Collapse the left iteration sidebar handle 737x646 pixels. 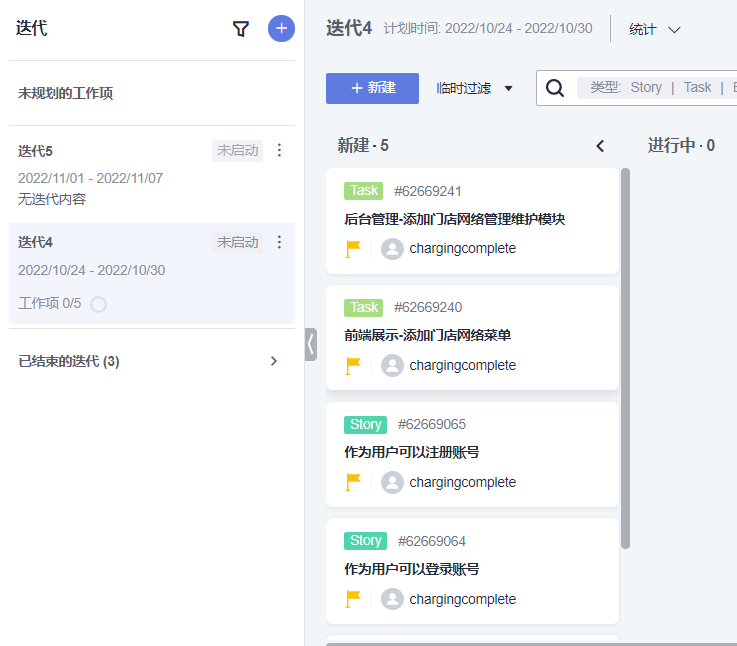click(310, 344)
